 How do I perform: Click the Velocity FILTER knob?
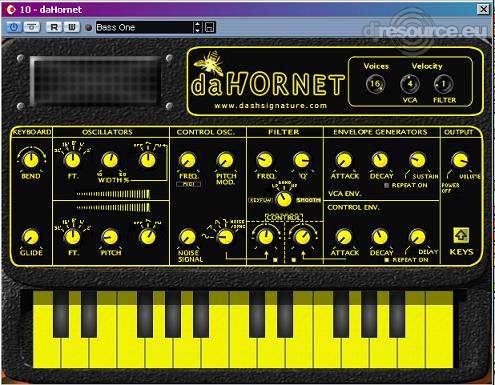[x=444, y=84]
